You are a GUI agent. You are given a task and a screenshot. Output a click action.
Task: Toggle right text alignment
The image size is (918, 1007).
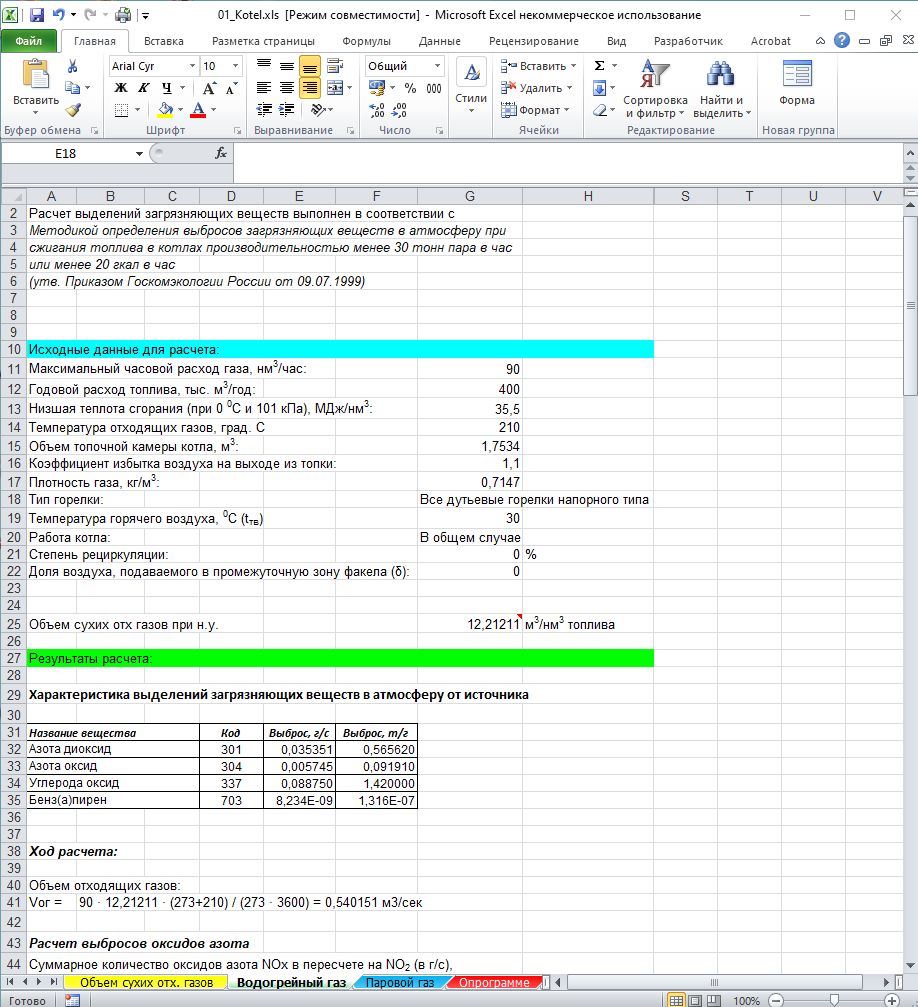click(310, 87)
